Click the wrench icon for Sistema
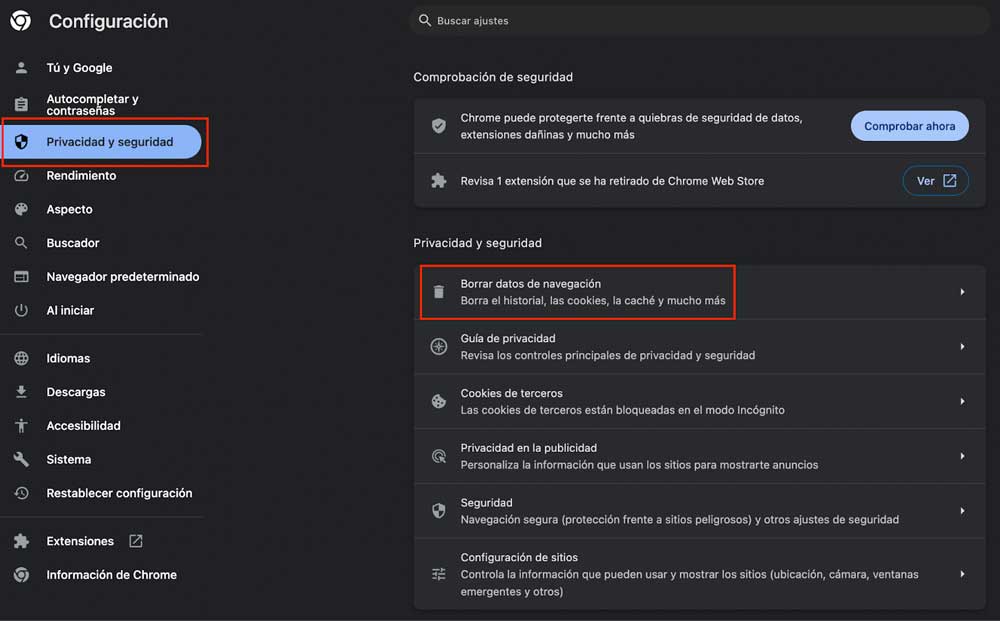Screen dimensions: 1000x621 (x=21, y=459)
